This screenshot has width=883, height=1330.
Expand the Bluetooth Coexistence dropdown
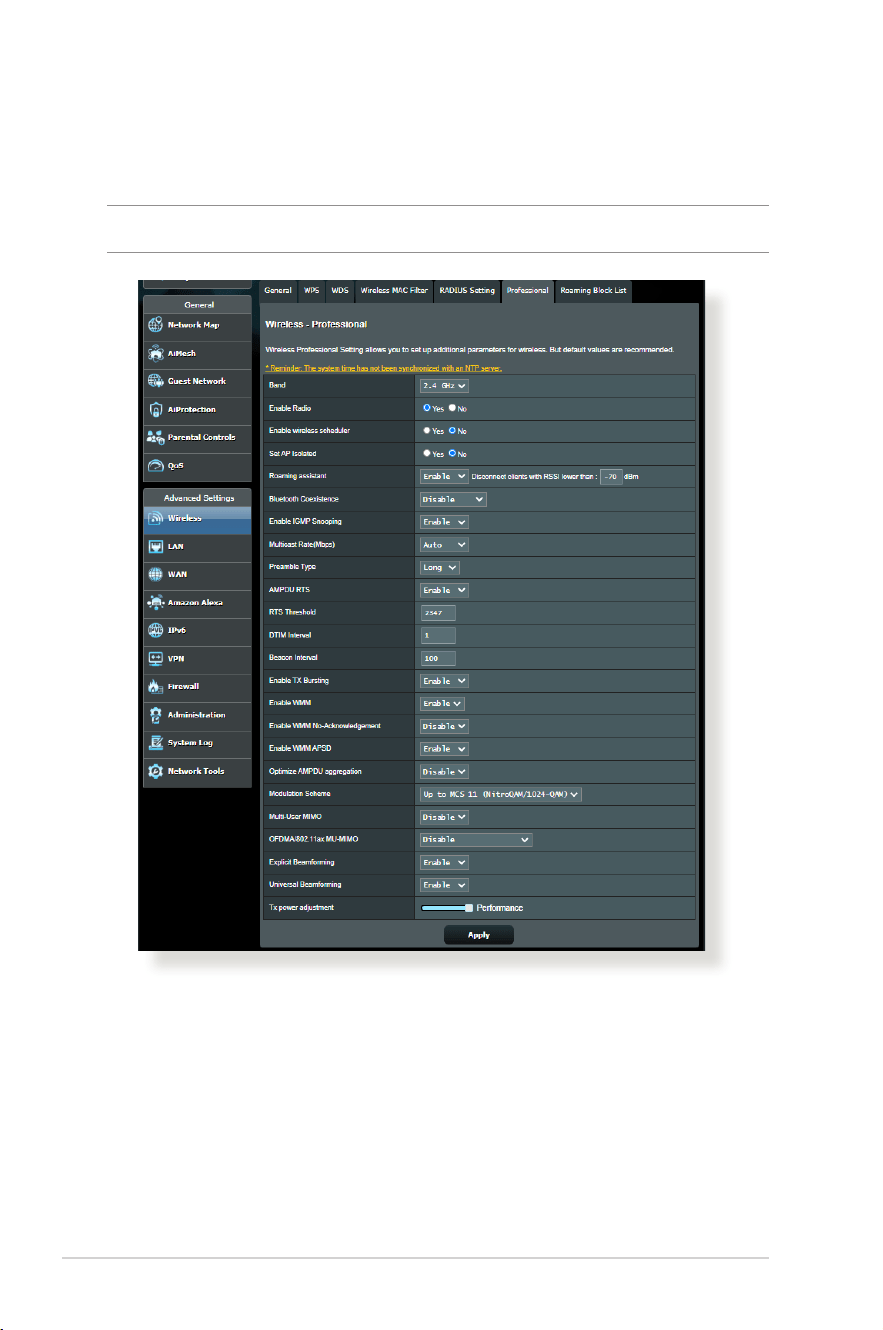point(453,499)
